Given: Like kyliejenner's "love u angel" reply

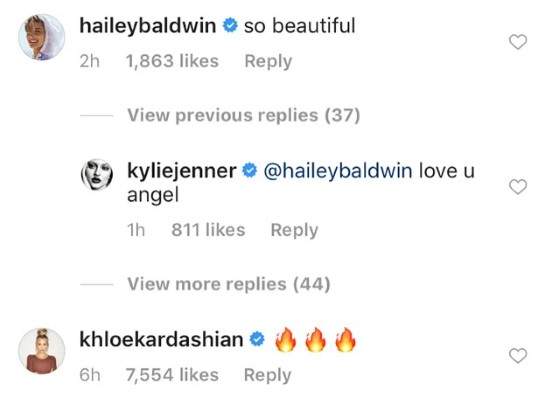Looking at the screenshot, I should click(x=518, y=187).
